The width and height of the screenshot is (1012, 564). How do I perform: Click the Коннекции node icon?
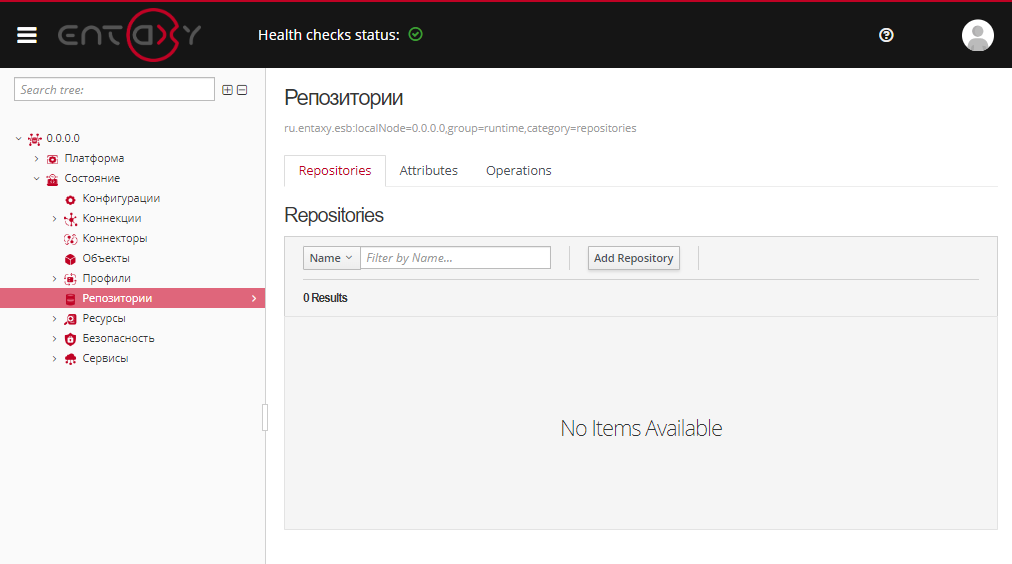pyautogui.click(x=70, y=219)
